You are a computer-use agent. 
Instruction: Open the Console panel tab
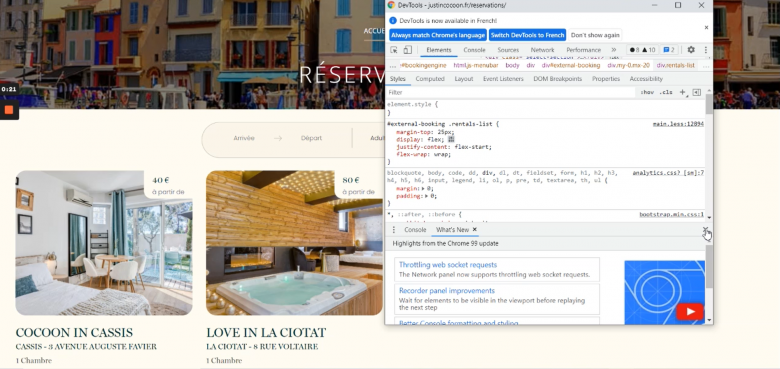click(x=475, y=50)
